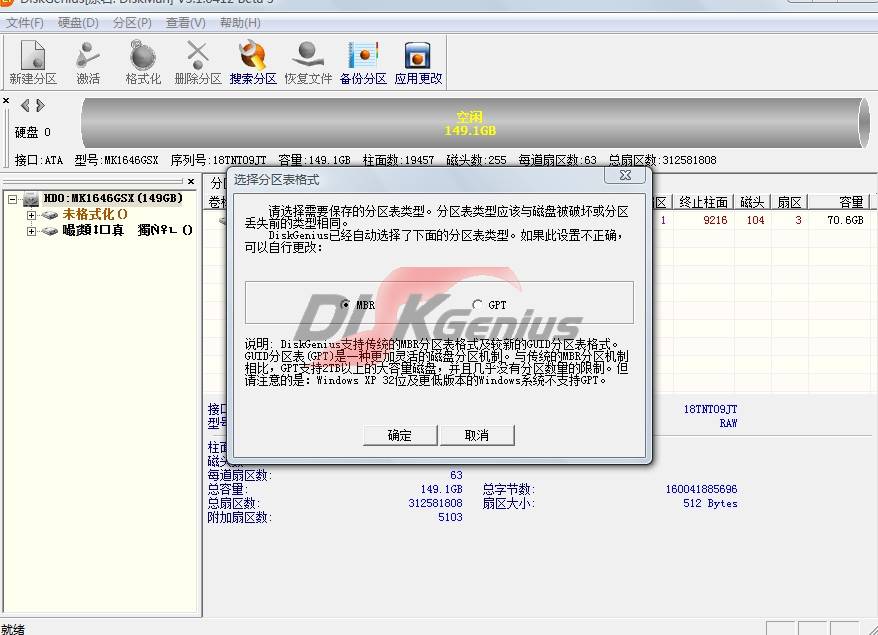
Task: Click the 104 head value cell
Action: click(x=755, y=220)
